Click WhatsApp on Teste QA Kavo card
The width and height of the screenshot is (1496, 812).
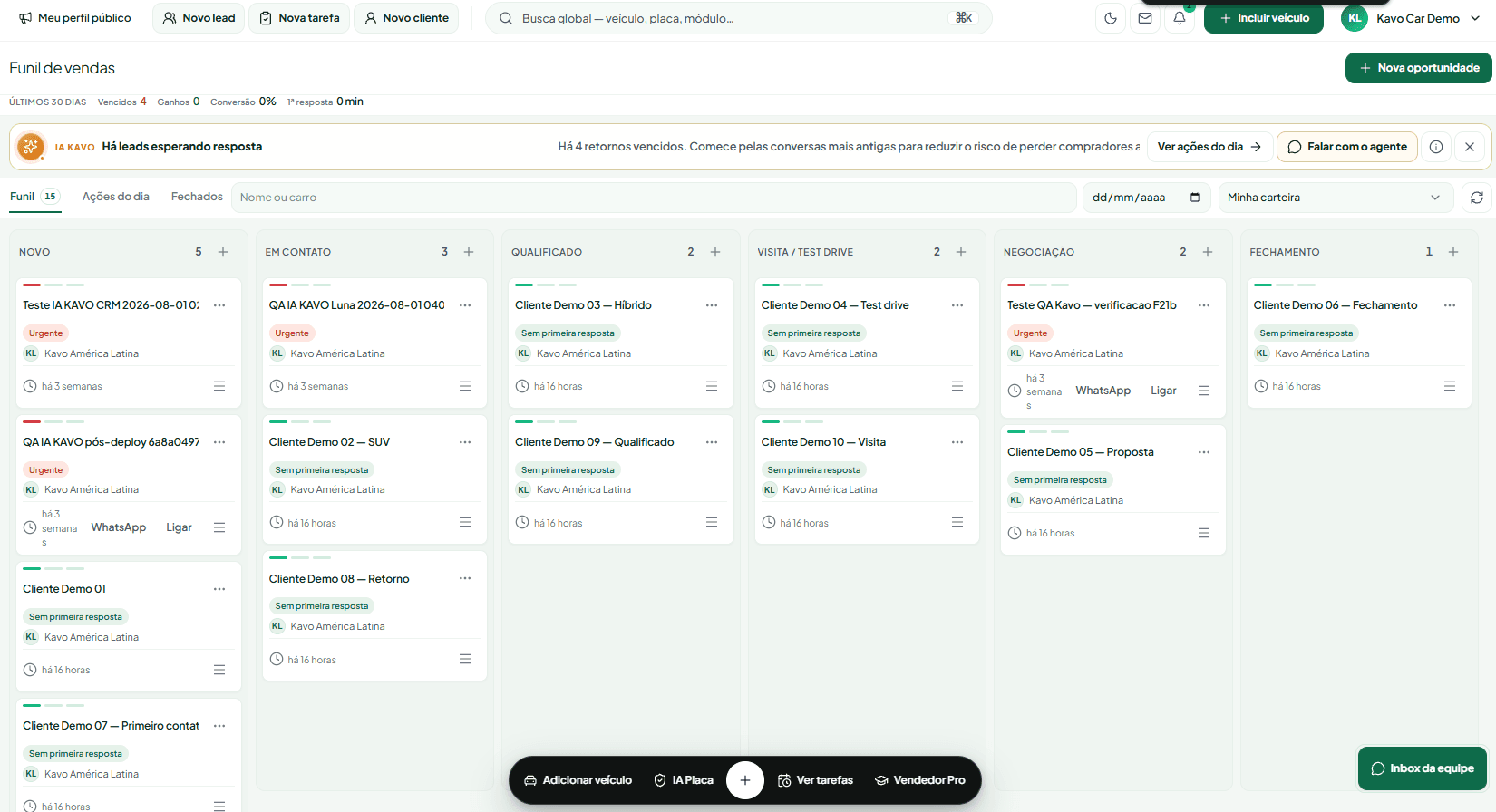pos(1103,391)
